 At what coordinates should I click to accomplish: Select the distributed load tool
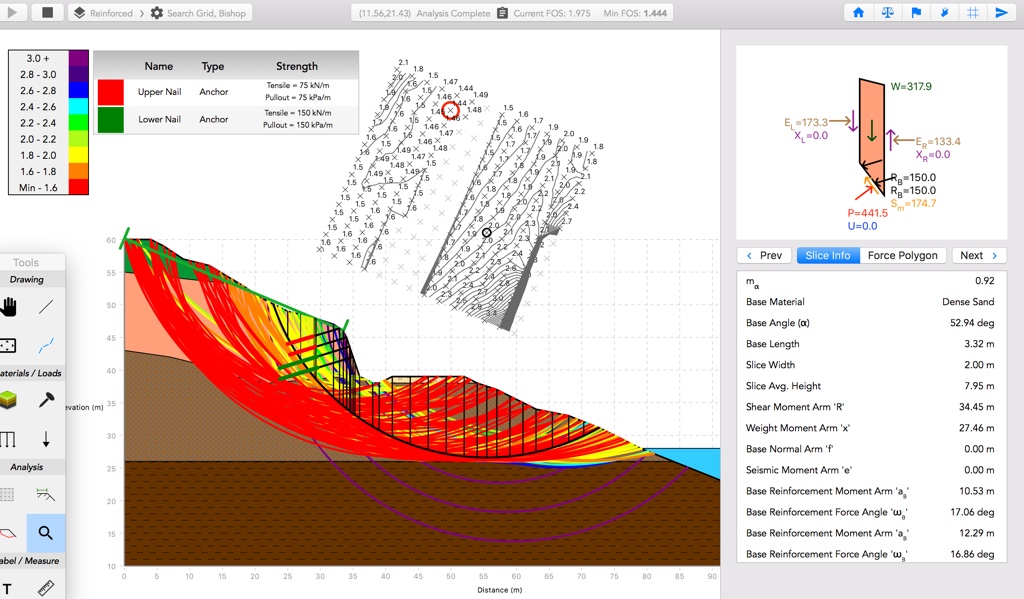click(8, 439)
